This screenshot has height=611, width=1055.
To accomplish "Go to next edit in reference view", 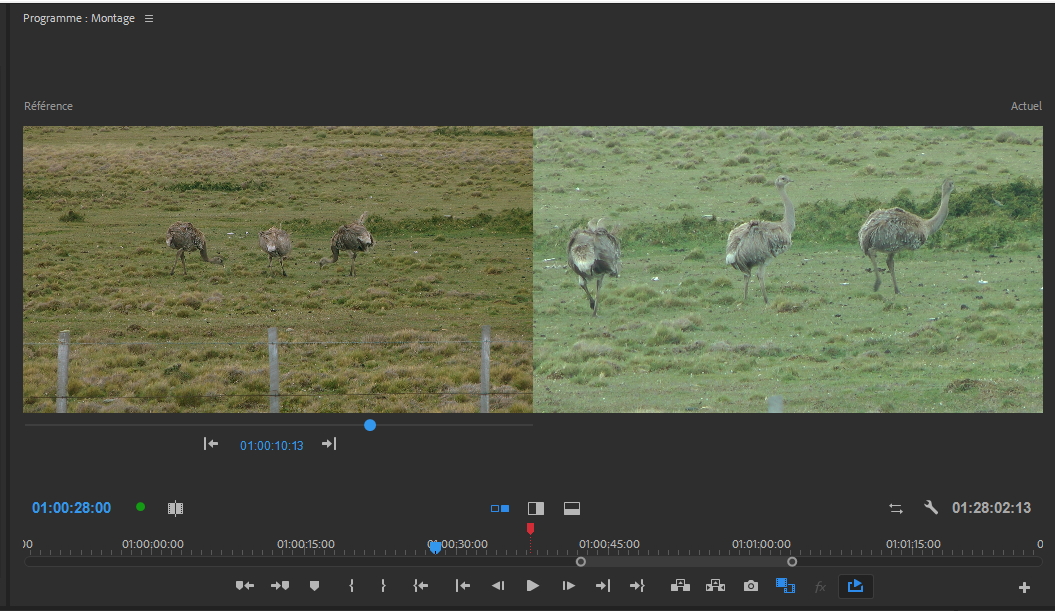I will click(x=329, y=444).
